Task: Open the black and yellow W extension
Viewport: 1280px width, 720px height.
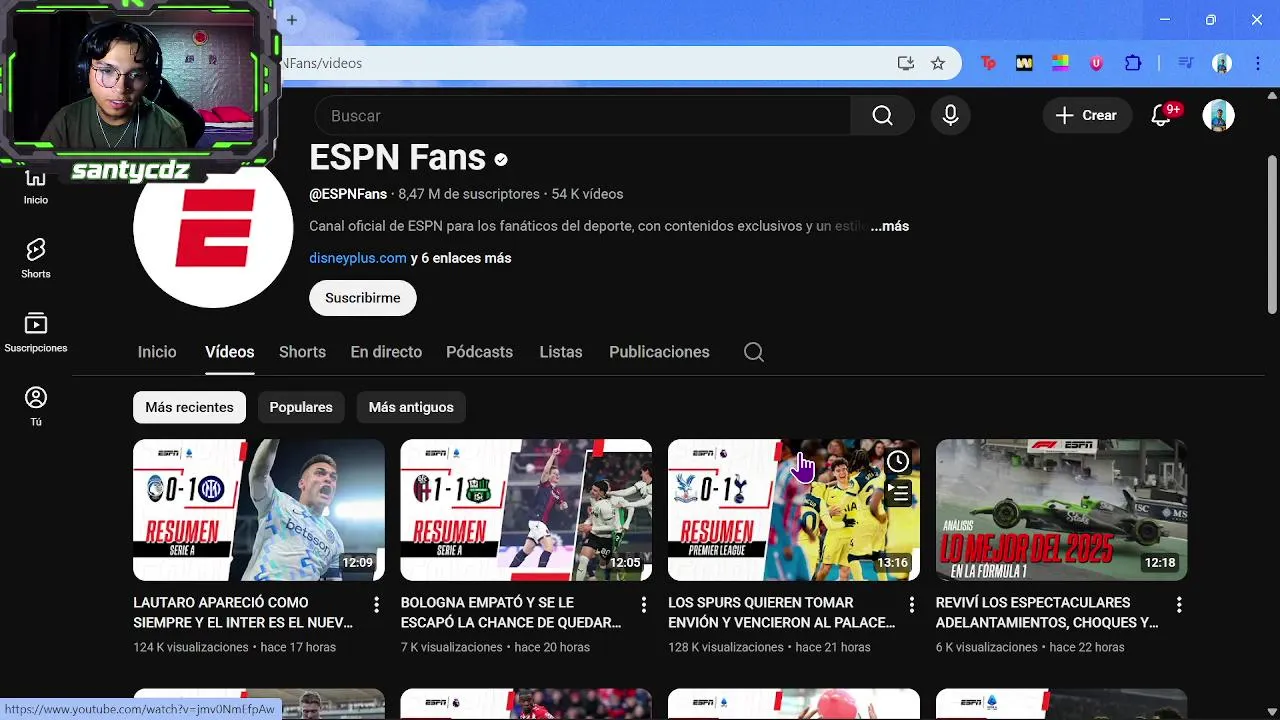Action: pos(1024,63)
